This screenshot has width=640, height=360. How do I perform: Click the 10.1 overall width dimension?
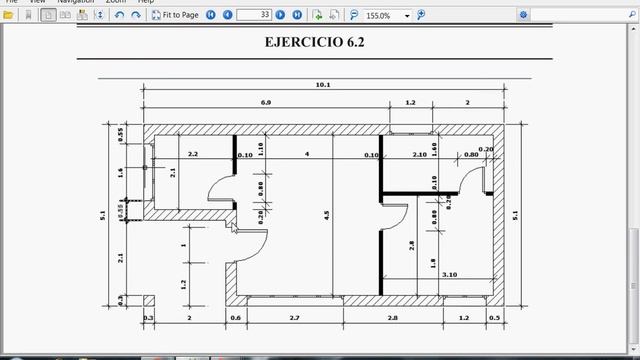322,85
